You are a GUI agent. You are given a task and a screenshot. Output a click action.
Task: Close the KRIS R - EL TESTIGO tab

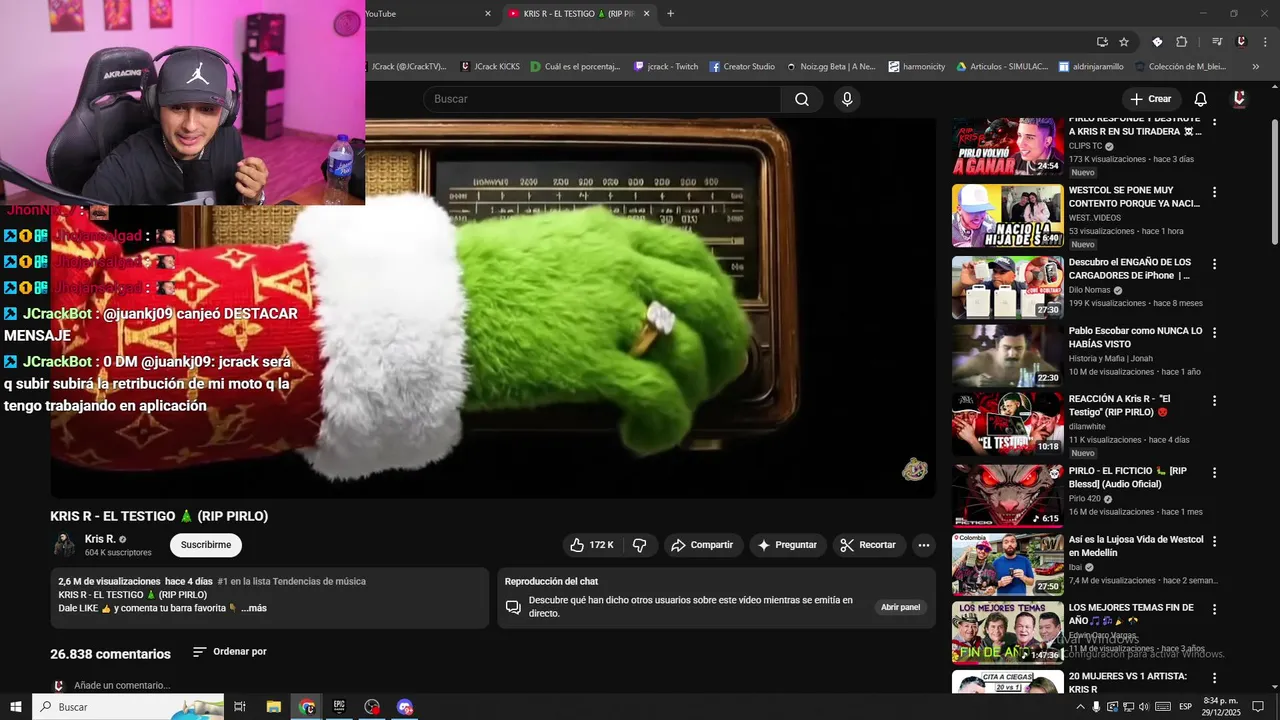(646, 14)
